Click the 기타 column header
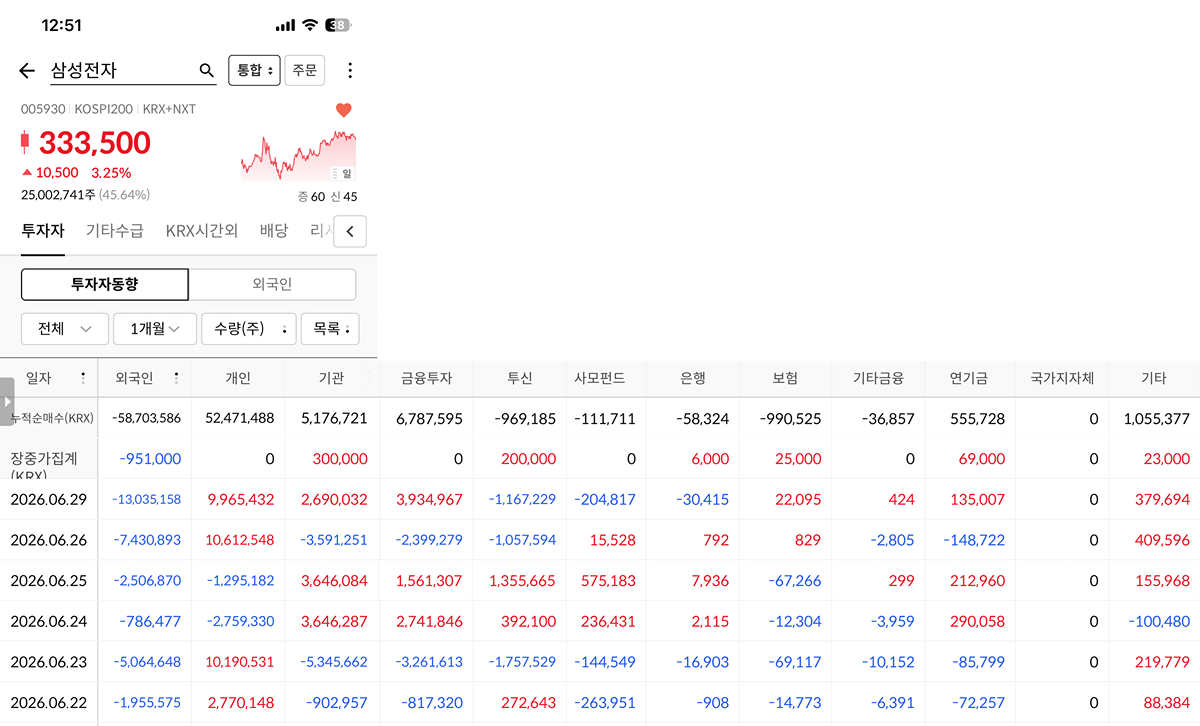 [x=1154, y=378]
